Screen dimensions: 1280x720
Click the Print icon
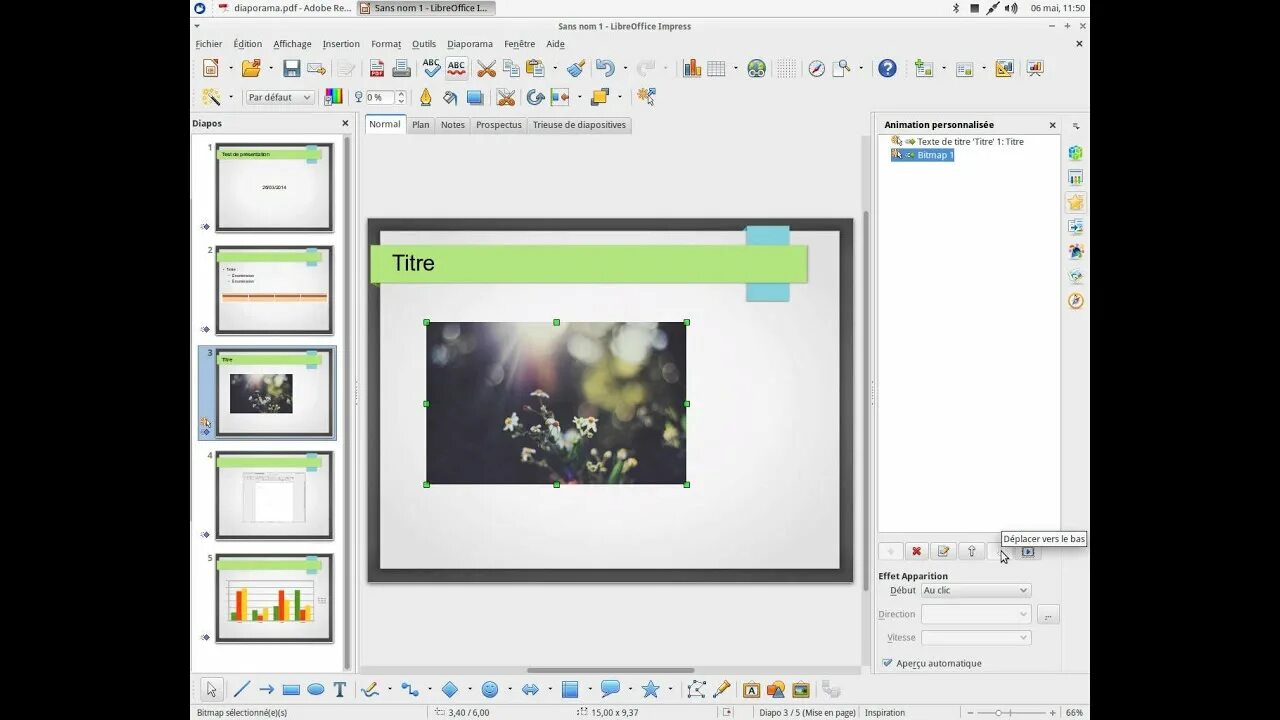coord(401,68)
